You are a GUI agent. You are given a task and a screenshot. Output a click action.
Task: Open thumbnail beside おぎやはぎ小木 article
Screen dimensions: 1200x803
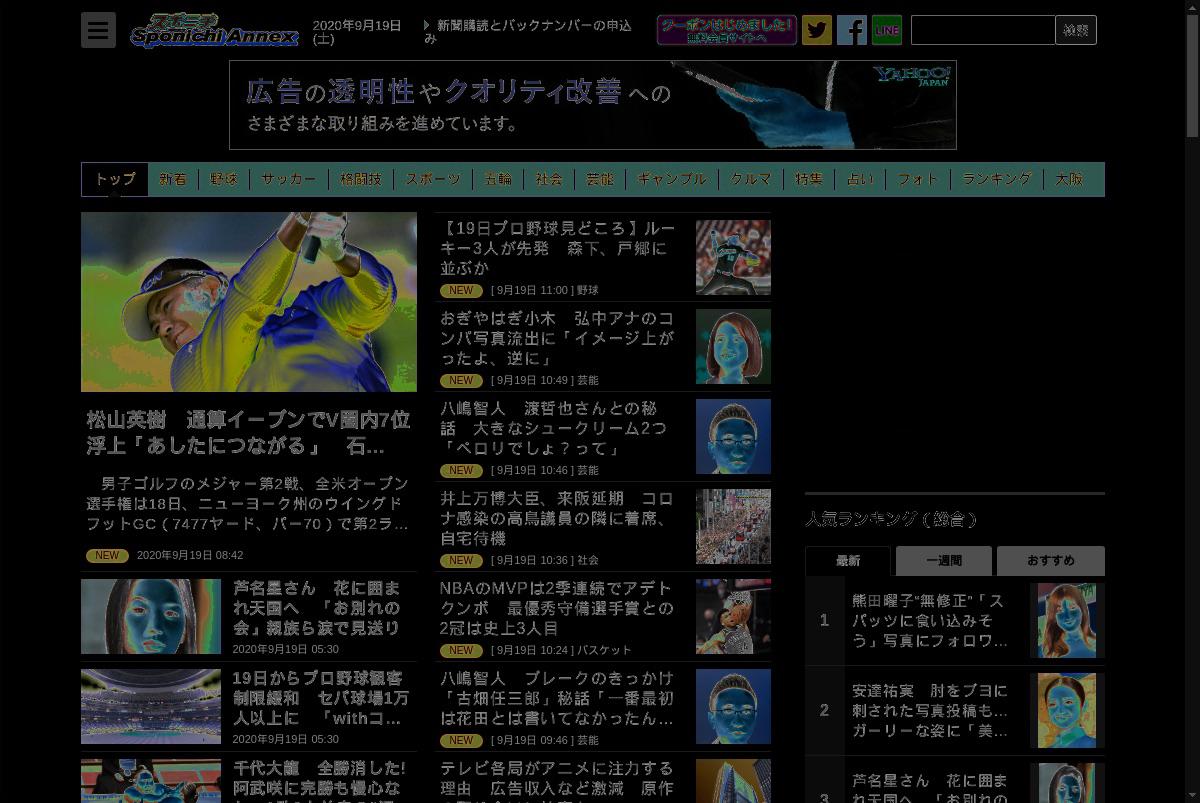733,347
